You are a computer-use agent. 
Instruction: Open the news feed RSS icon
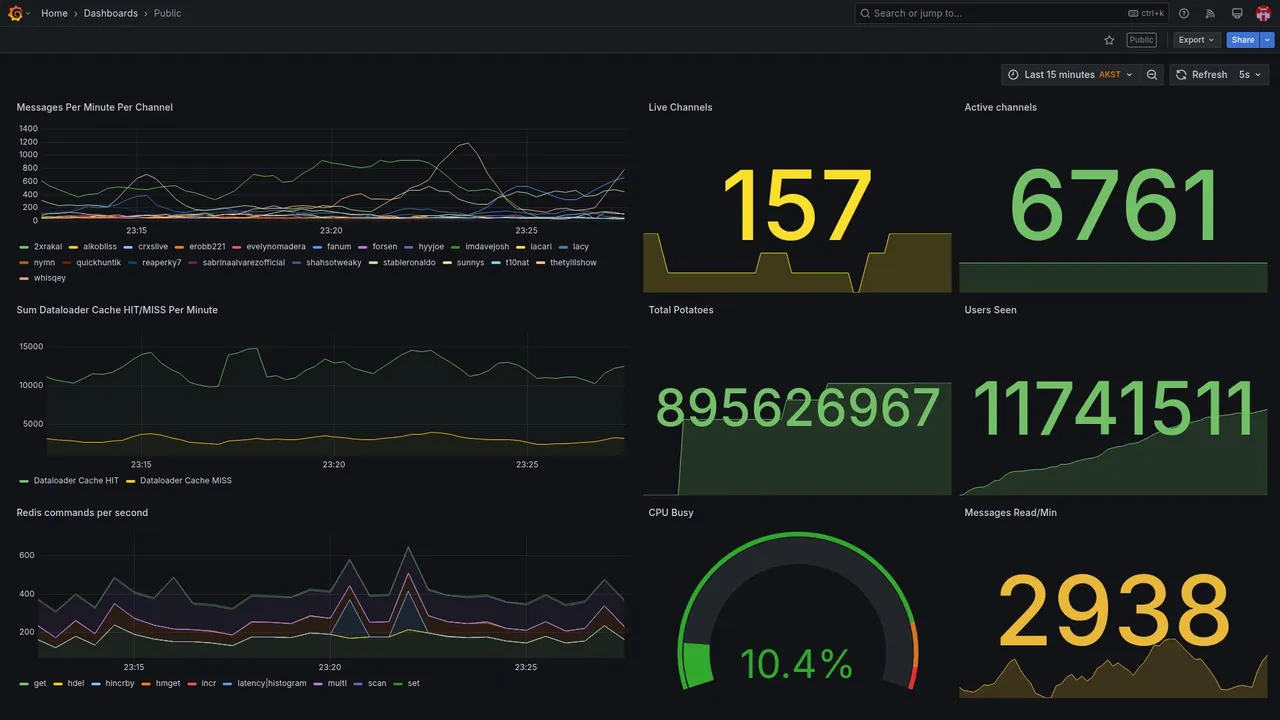(x=1210, y=13)
